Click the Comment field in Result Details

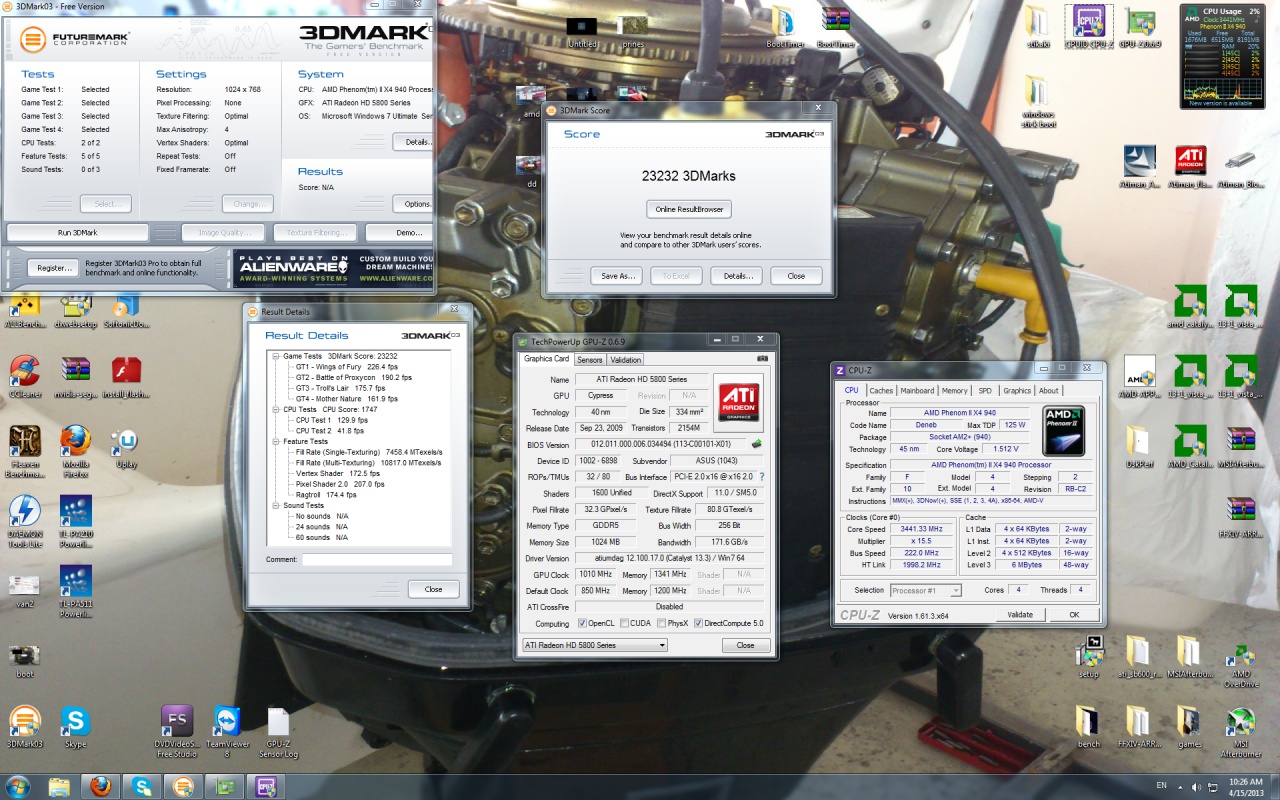[x=377, y=560]
